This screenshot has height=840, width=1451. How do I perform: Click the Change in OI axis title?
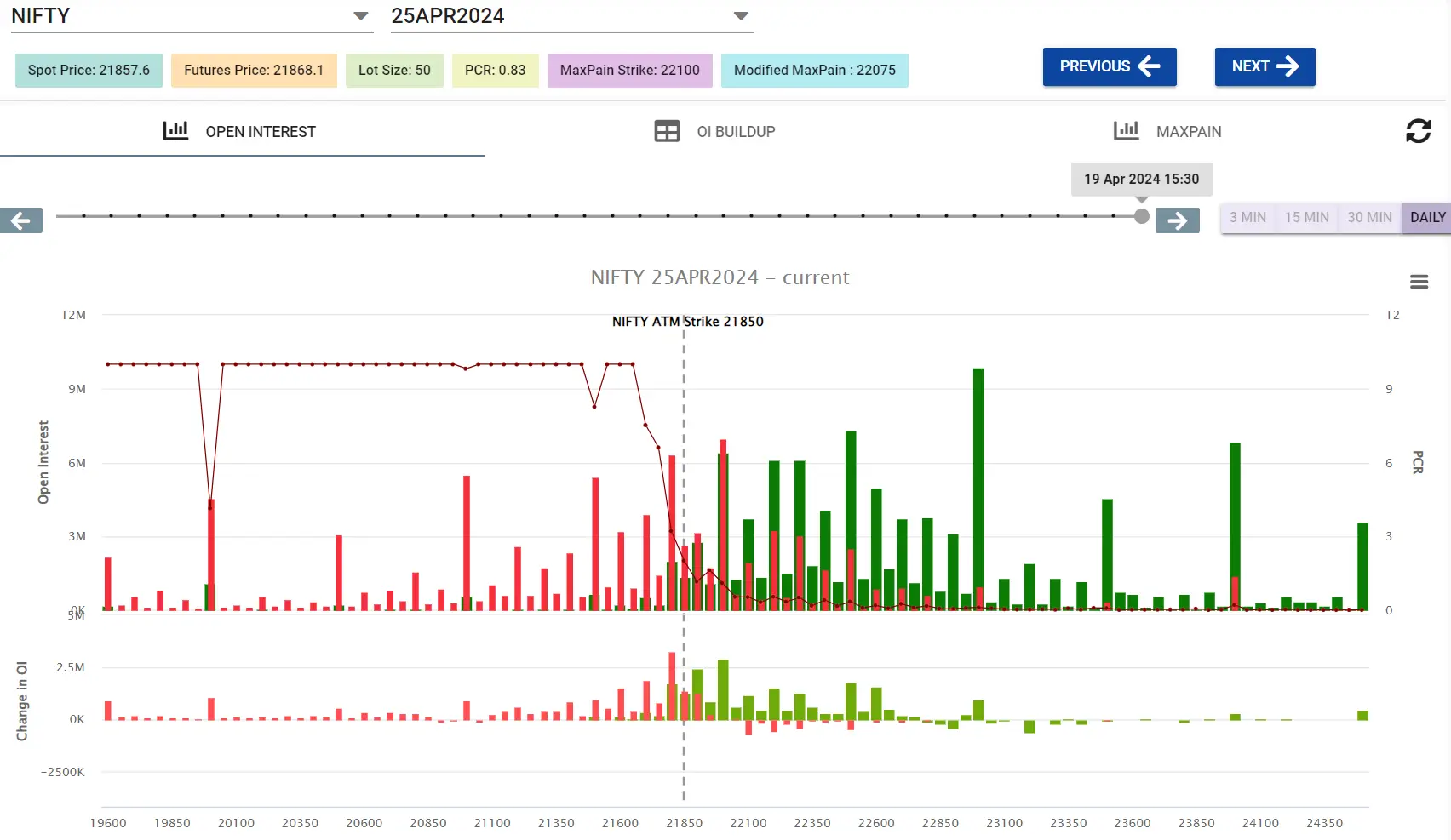pos(22,700)
